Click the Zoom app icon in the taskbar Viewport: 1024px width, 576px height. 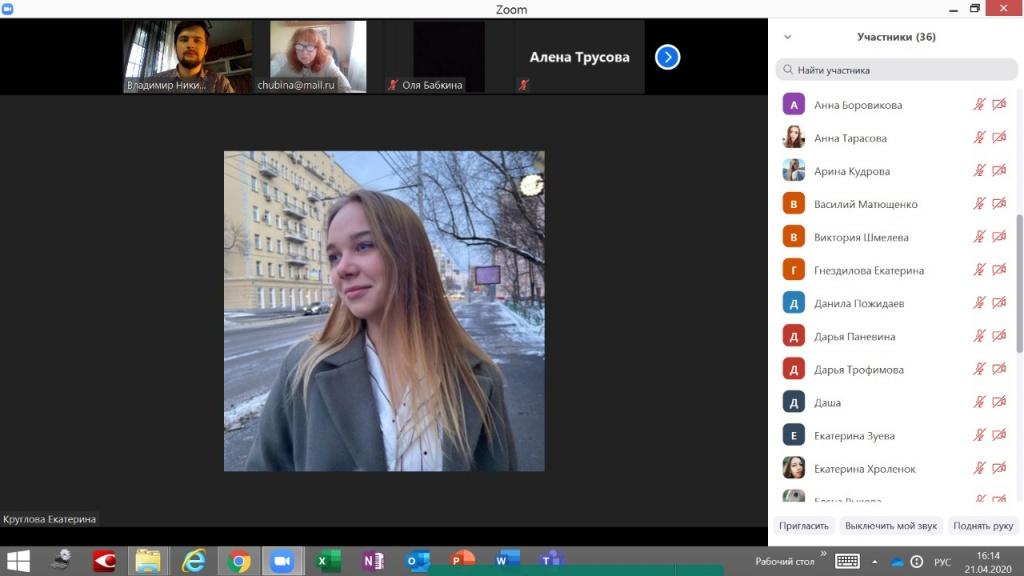coord(282,561)
